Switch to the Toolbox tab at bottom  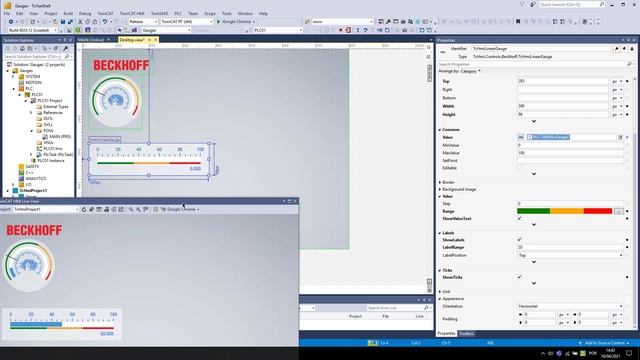point(466,334)
